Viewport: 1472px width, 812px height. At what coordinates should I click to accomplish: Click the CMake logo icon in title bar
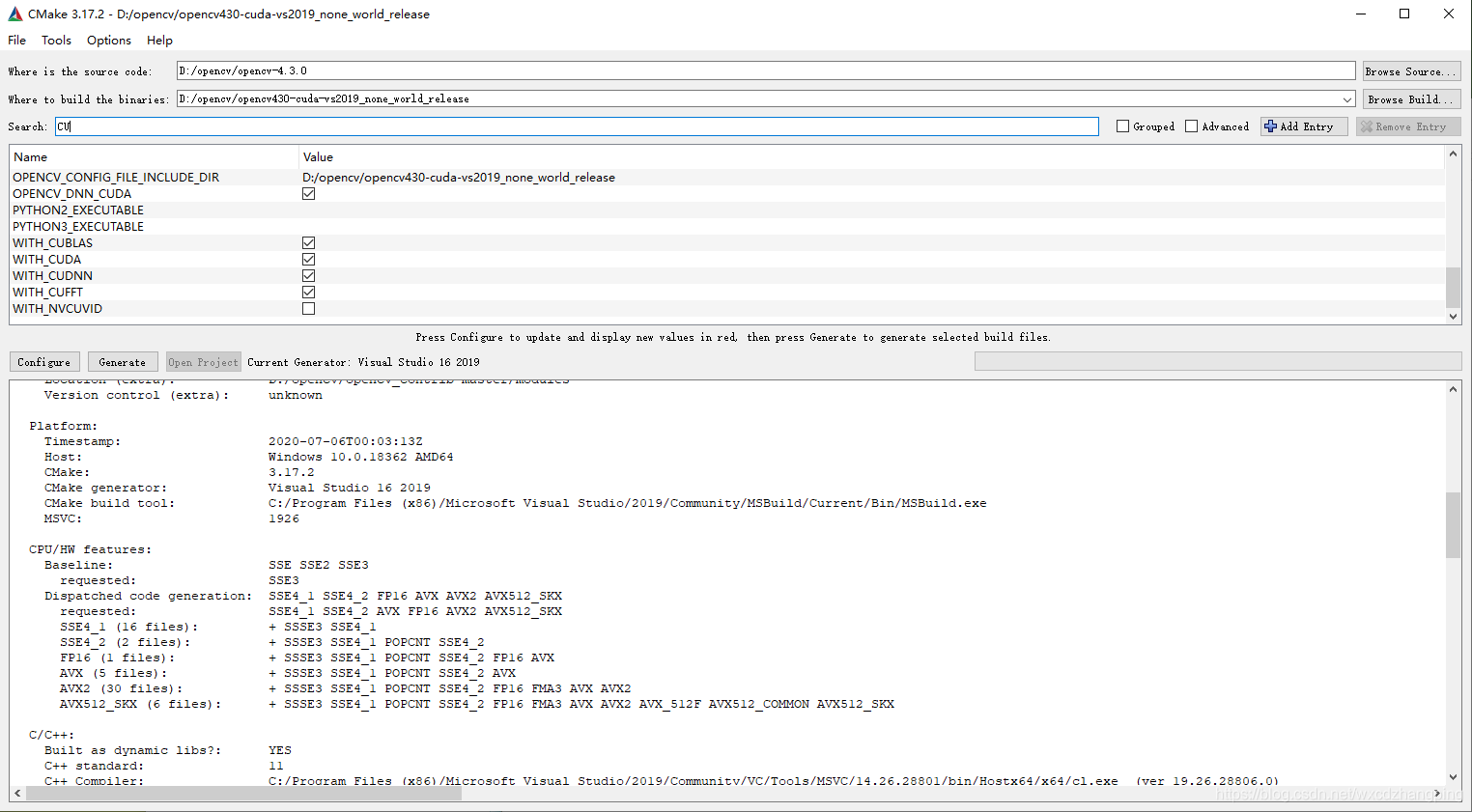point(14,14)
